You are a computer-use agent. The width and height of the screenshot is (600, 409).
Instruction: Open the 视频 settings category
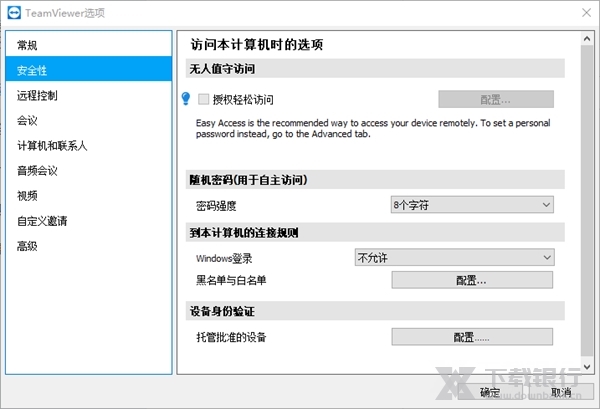coord(89,196)
